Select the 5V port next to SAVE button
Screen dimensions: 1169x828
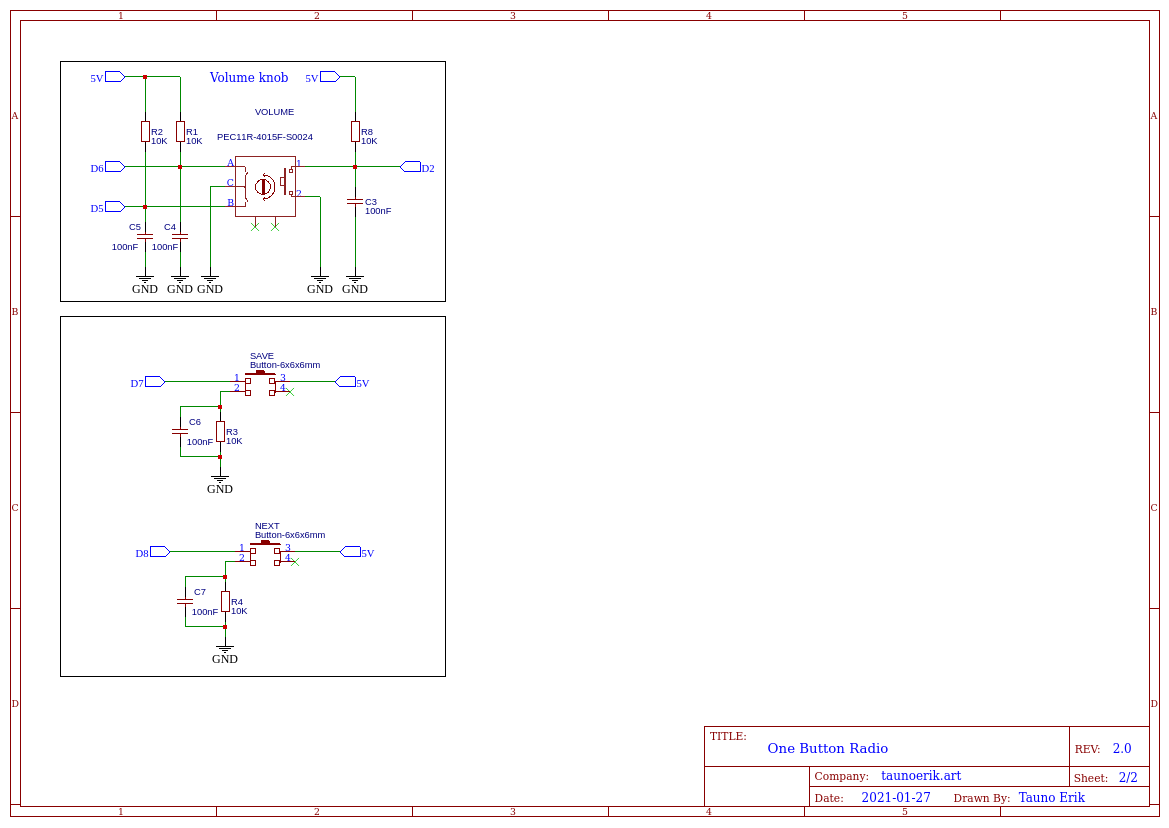click(346, 382)
